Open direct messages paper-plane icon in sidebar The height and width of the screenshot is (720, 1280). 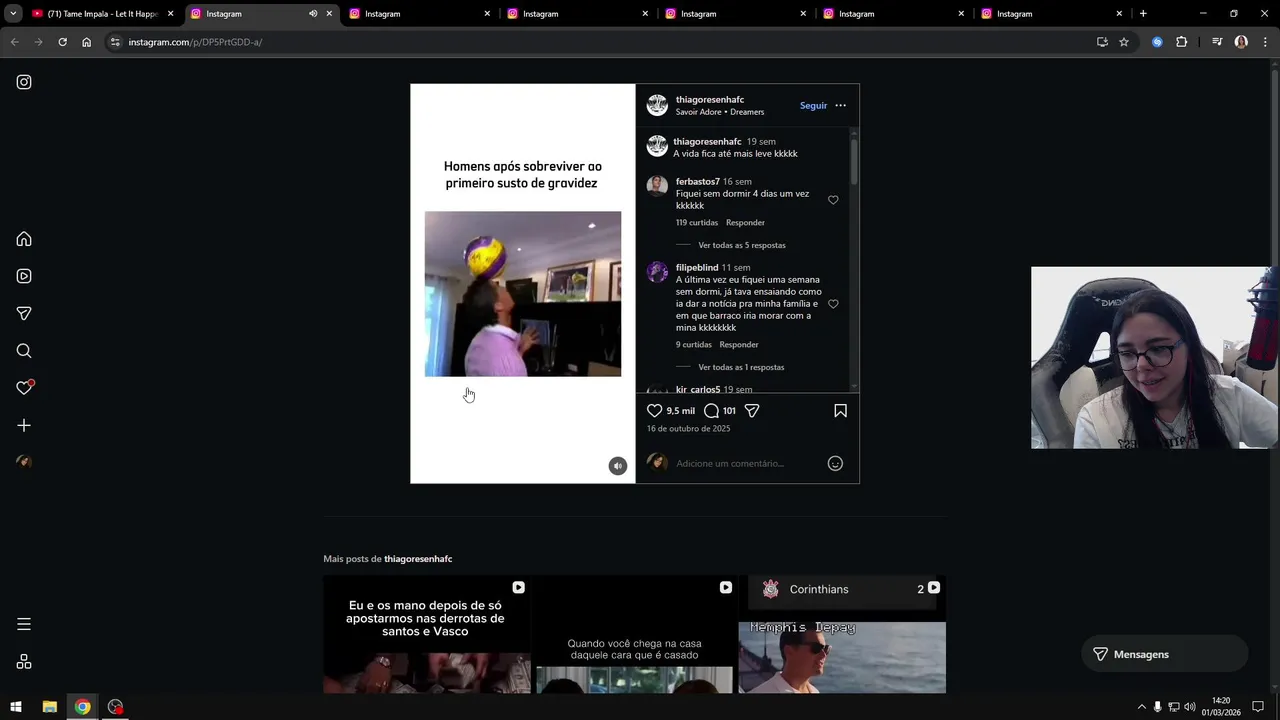(24, 313)
